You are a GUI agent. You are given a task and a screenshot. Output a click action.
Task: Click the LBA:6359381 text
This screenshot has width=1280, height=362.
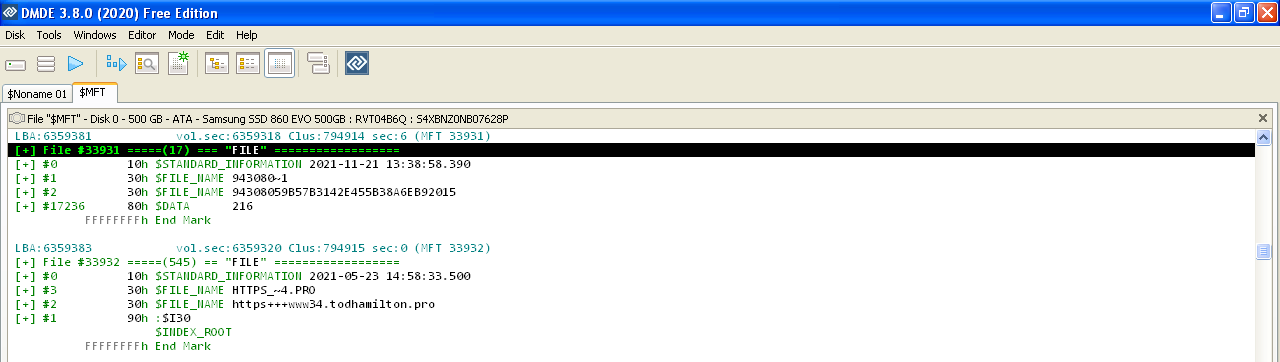point(53,136)
